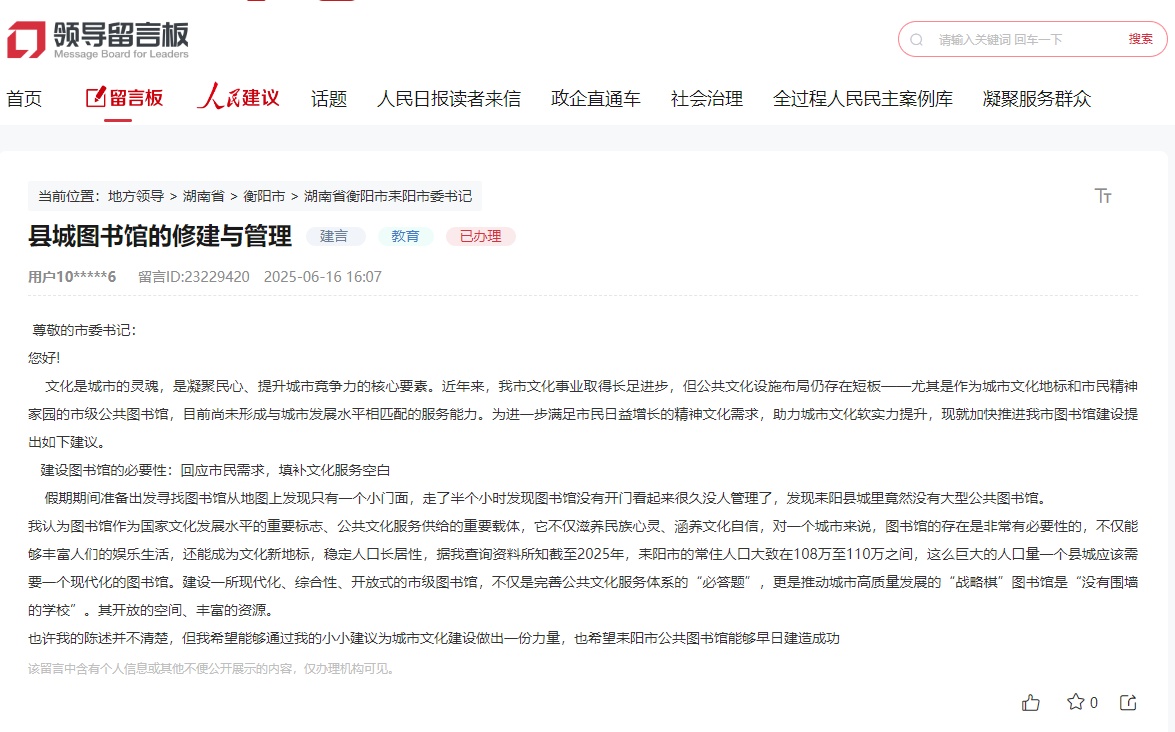
Task: Open the 政企直通车 section
Action: [595, 99]
